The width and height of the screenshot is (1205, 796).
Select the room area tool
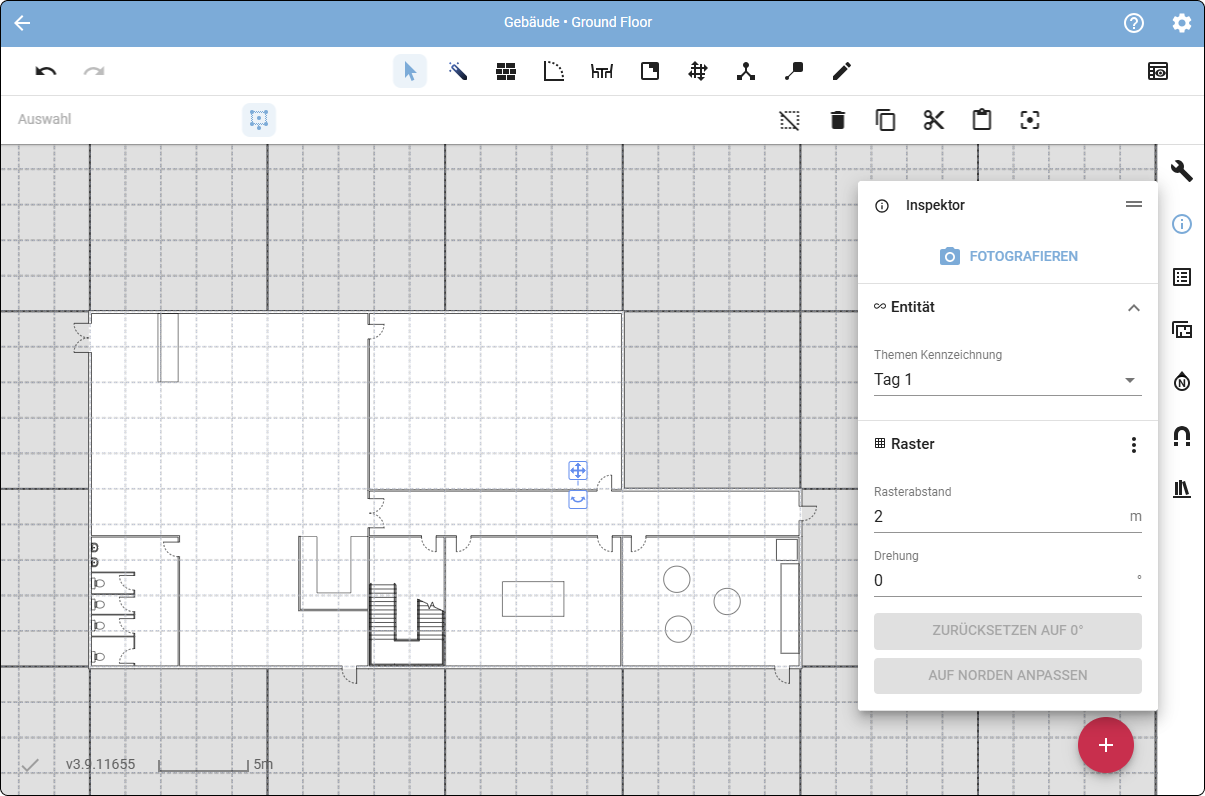point(650,71)
